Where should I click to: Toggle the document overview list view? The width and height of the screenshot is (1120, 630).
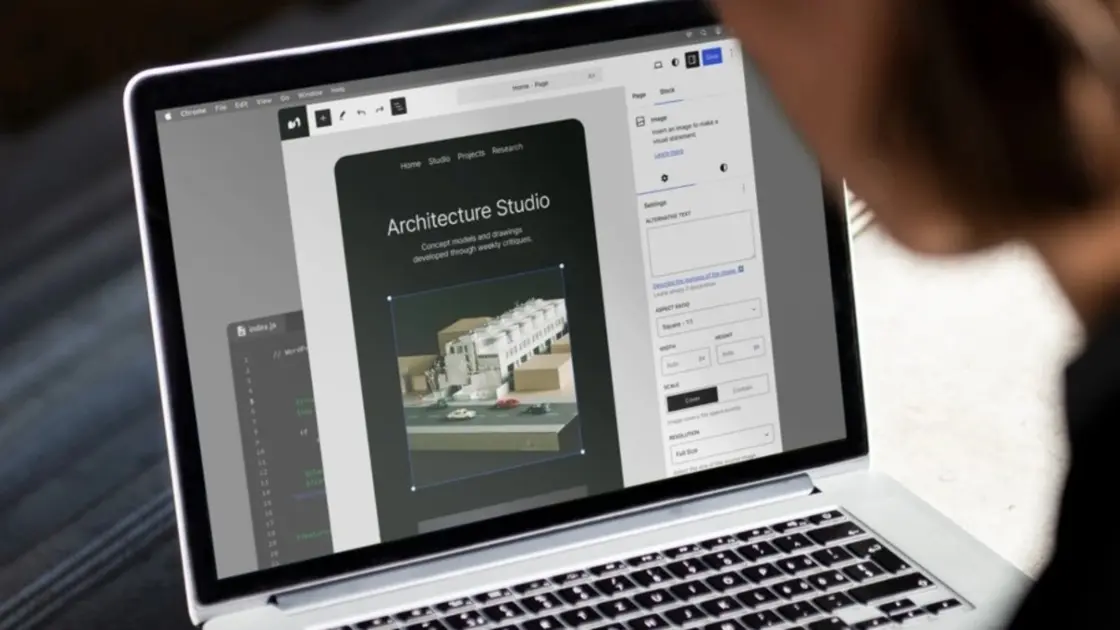click(x=399, y=106)
